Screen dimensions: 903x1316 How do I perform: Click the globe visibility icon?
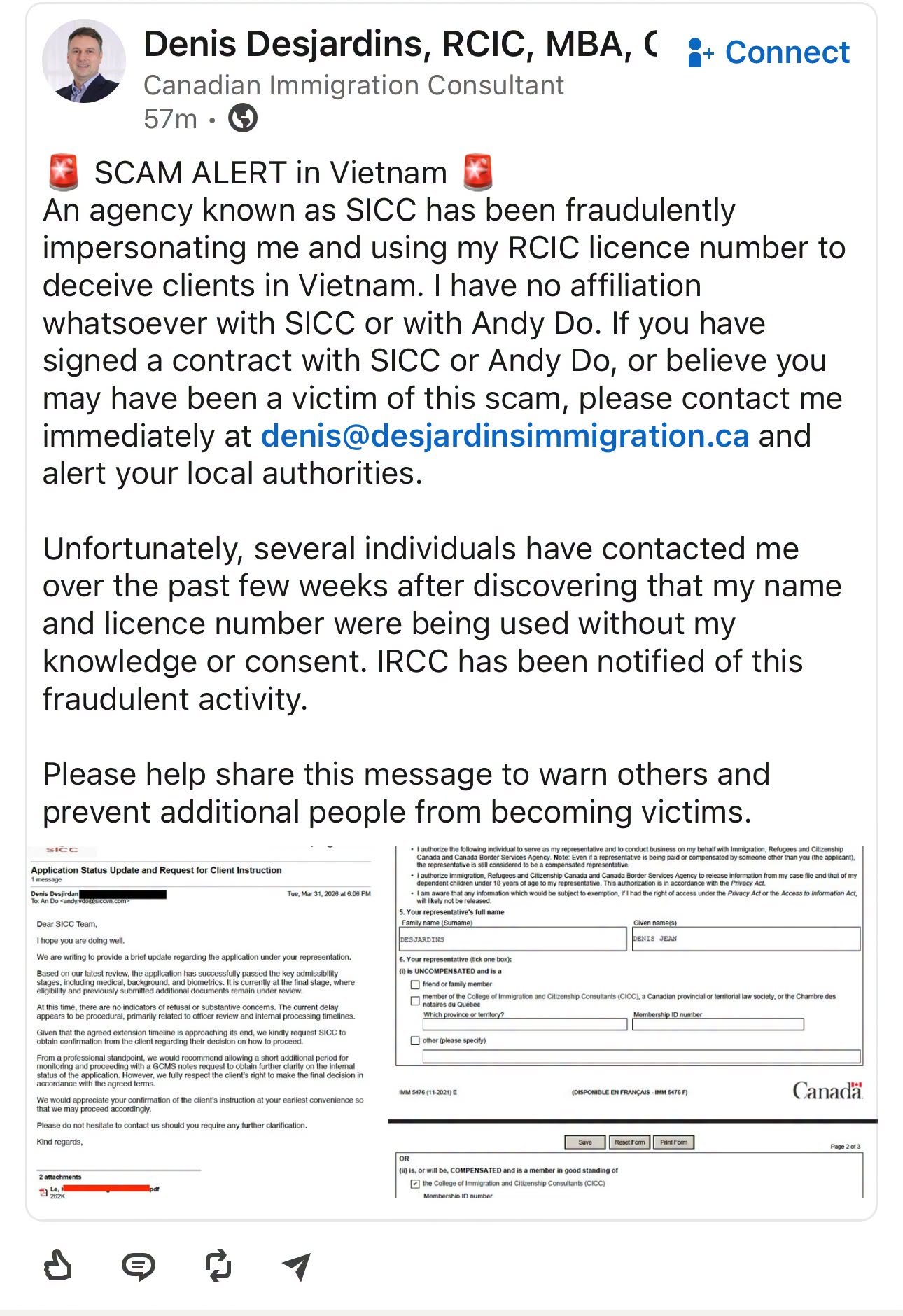[x=243, y=118]
